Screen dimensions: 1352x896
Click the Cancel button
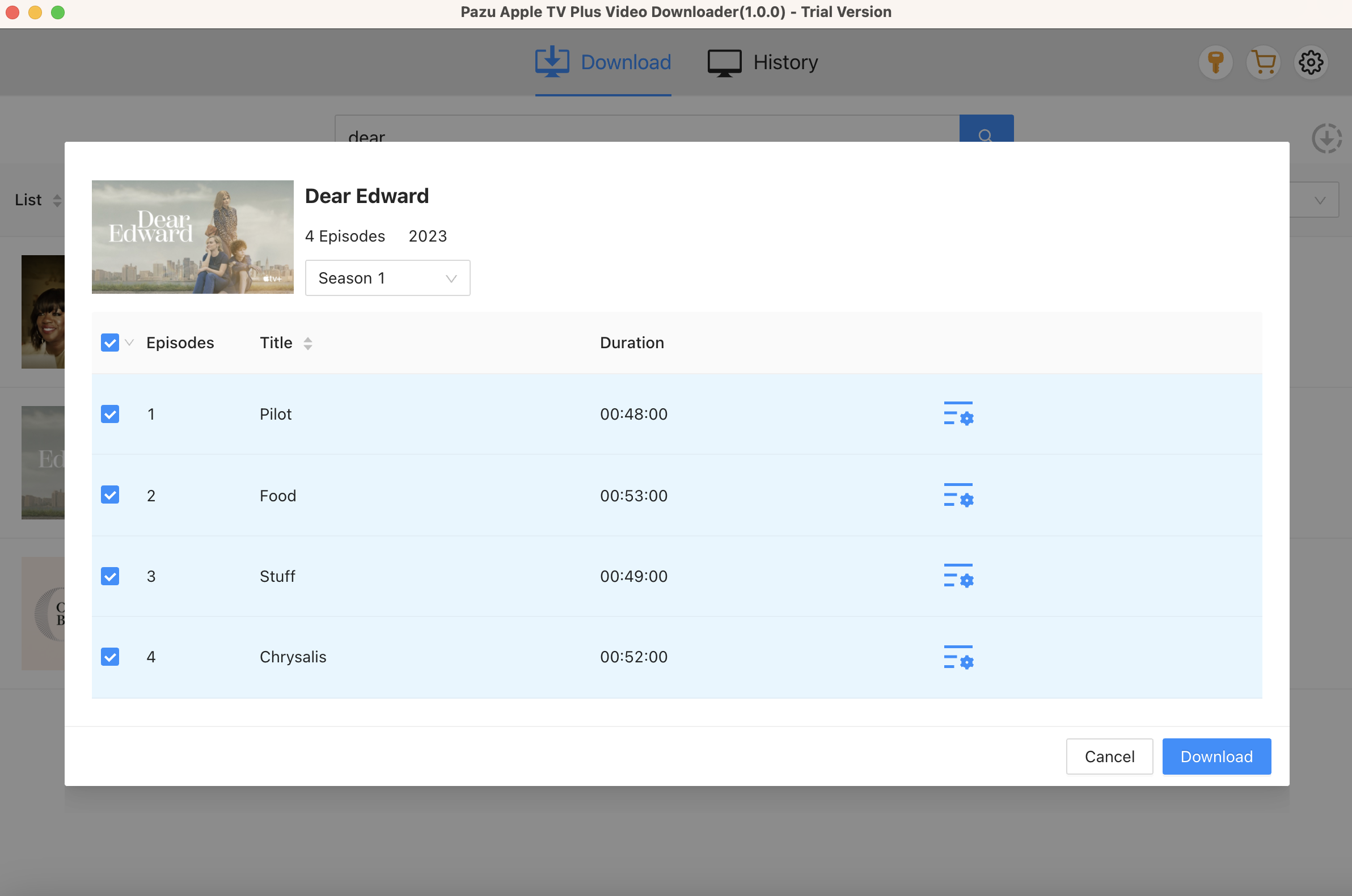1109,756
